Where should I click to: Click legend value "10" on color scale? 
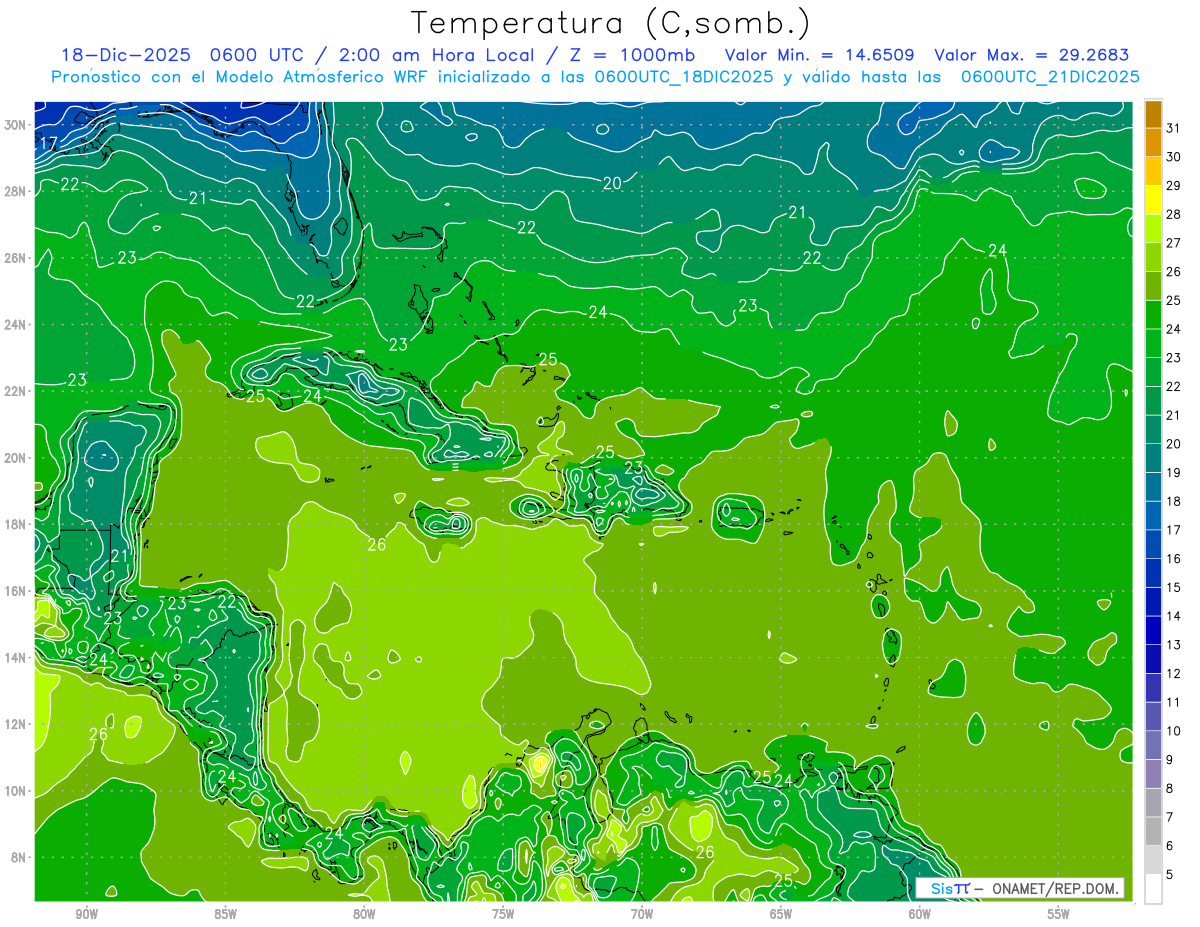pos(1173,731)
